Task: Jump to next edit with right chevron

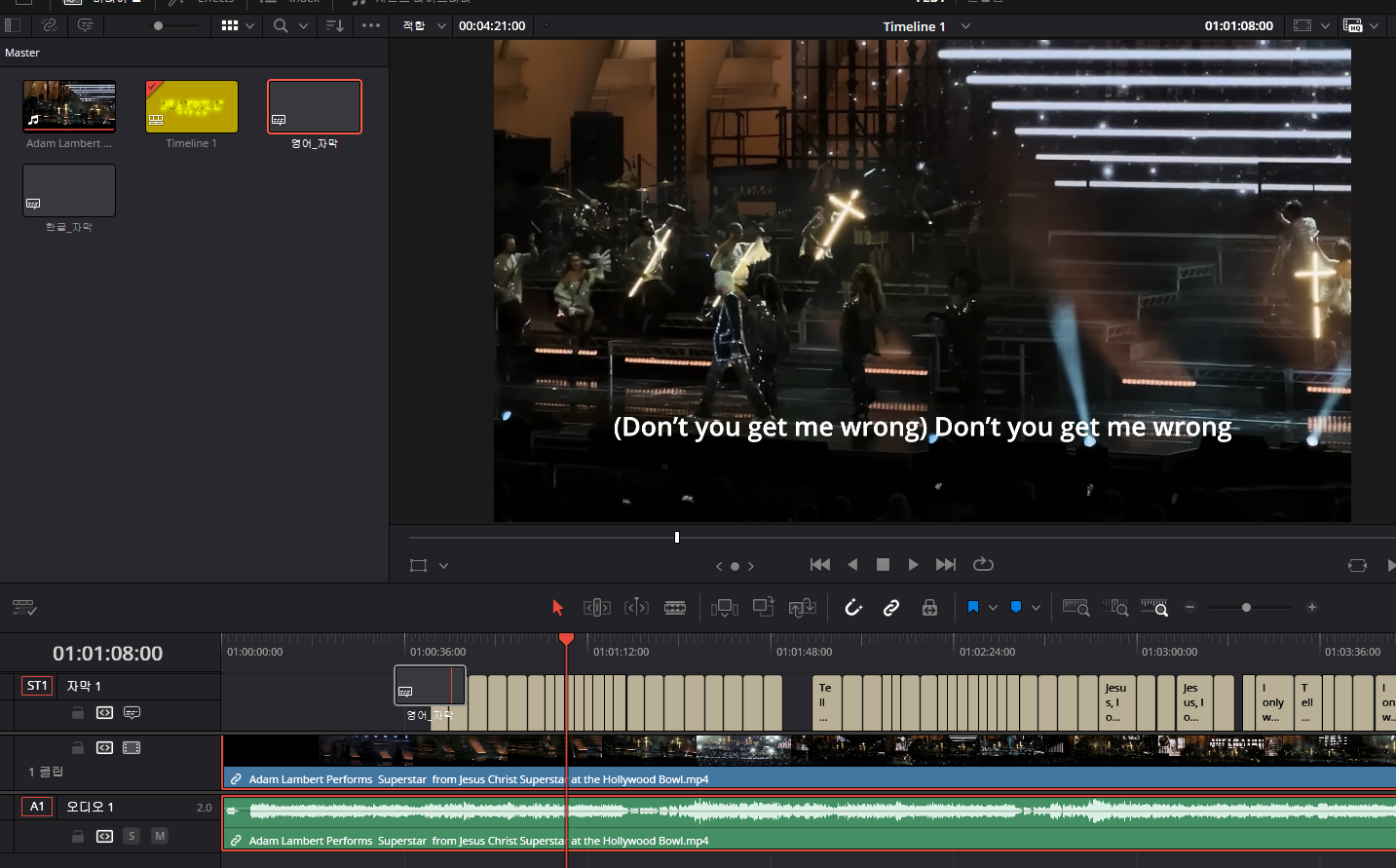Action: 751,566
